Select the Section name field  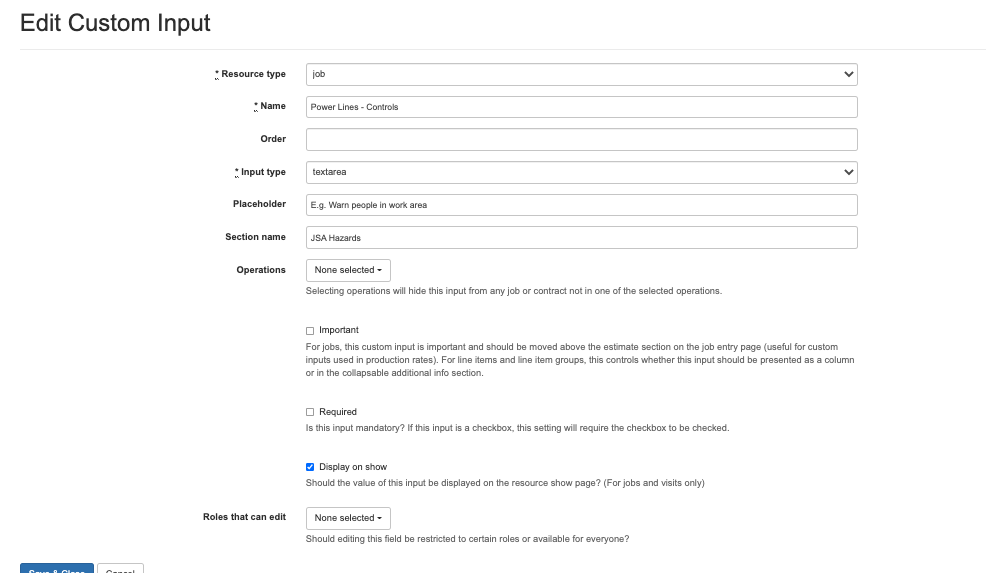(x=581, y=237)
